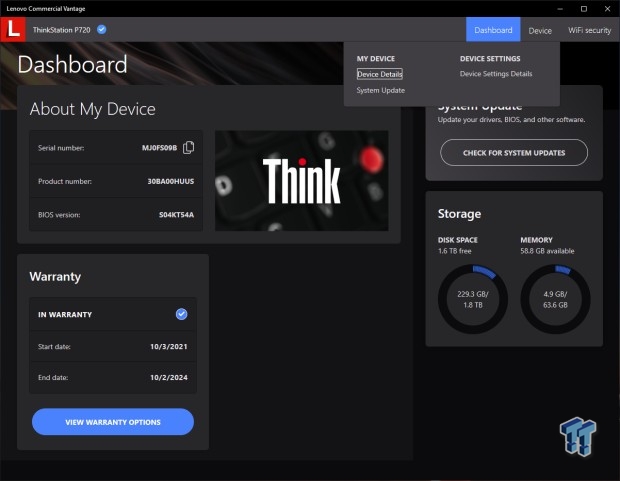Click the Think keyboard image
This screenshot has height=481, width=620.
tap(301, 181)
